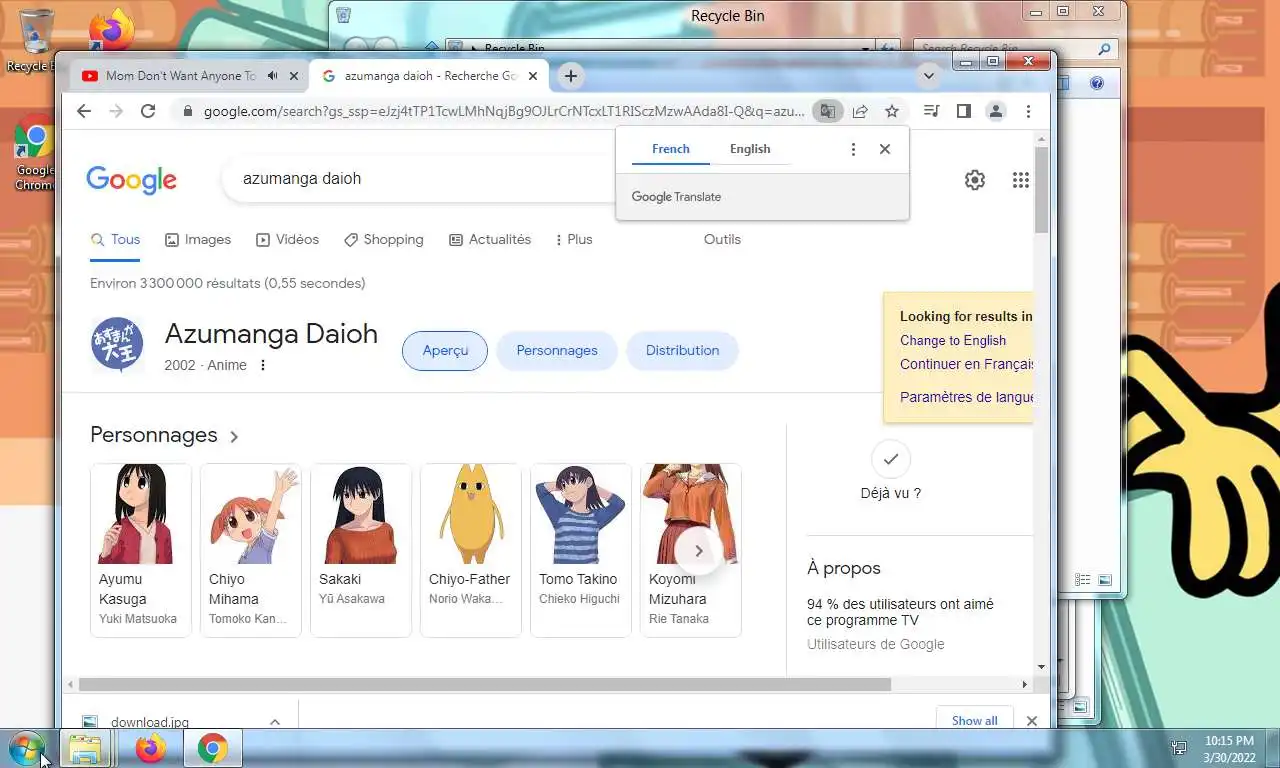Switch to the Tous results tab
The image size is (1280, 768).
[115, 240]
